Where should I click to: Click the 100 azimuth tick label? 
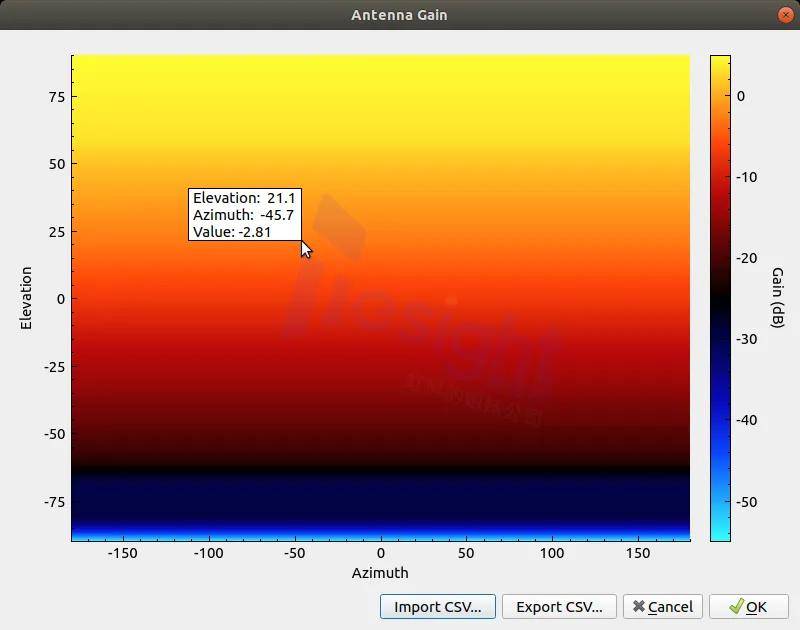pyautogui.click(x=552, y=553)
